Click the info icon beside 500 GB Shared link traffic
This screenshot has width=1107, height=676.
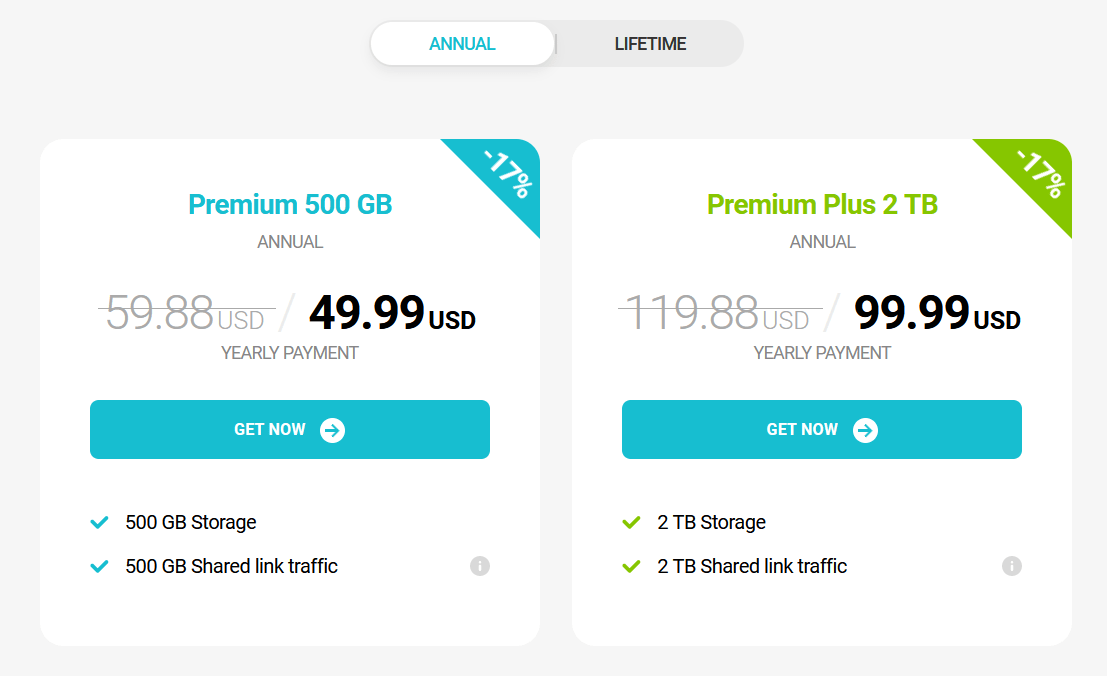pyautogui.click(x=480, y=566)
